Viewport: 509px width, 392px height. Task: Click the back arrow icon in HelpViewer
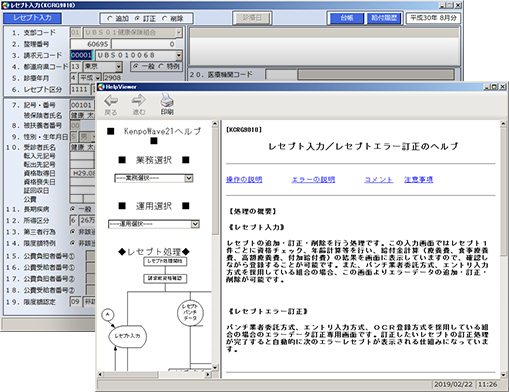[x=111, y=100]
